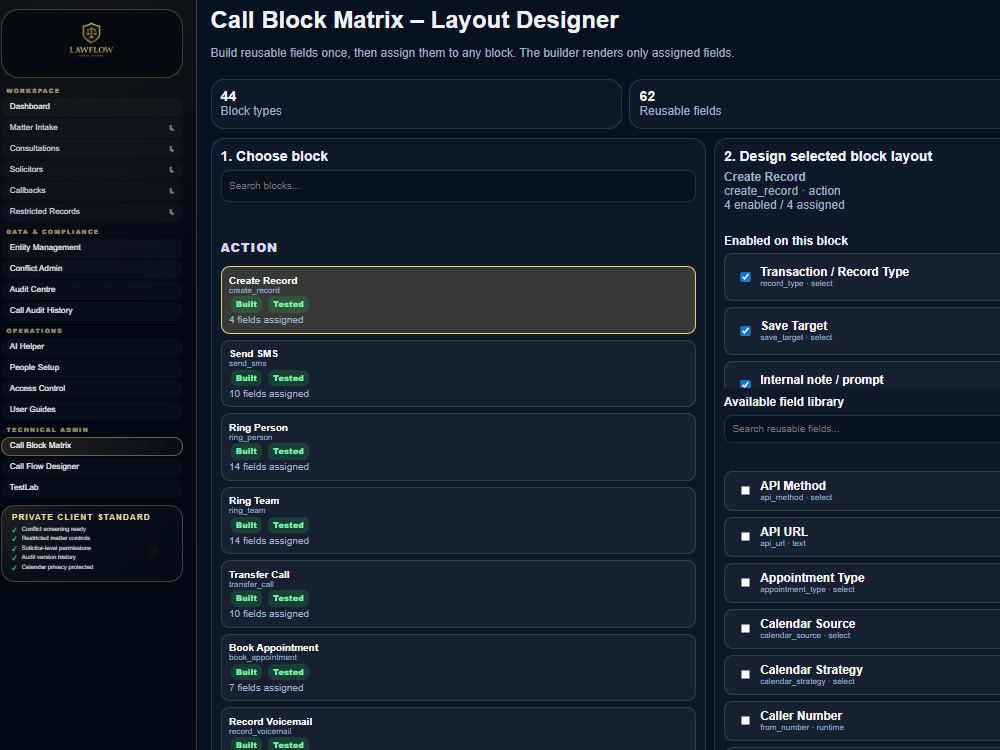Click the Tested badge on Ring Team
1000x750 pixels.
coord(288,526)
